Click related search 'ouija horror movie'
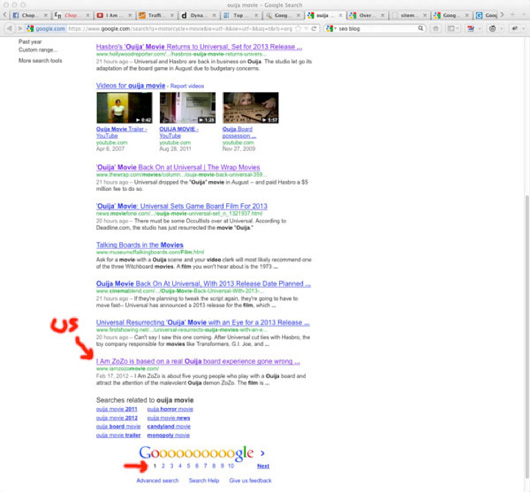Viewport: 530px width, 492px height. coord(170,409)
